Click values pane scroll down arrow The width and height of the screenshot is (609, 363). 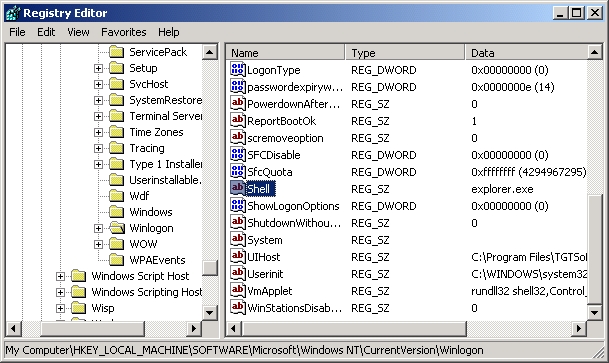pos(595,312)
